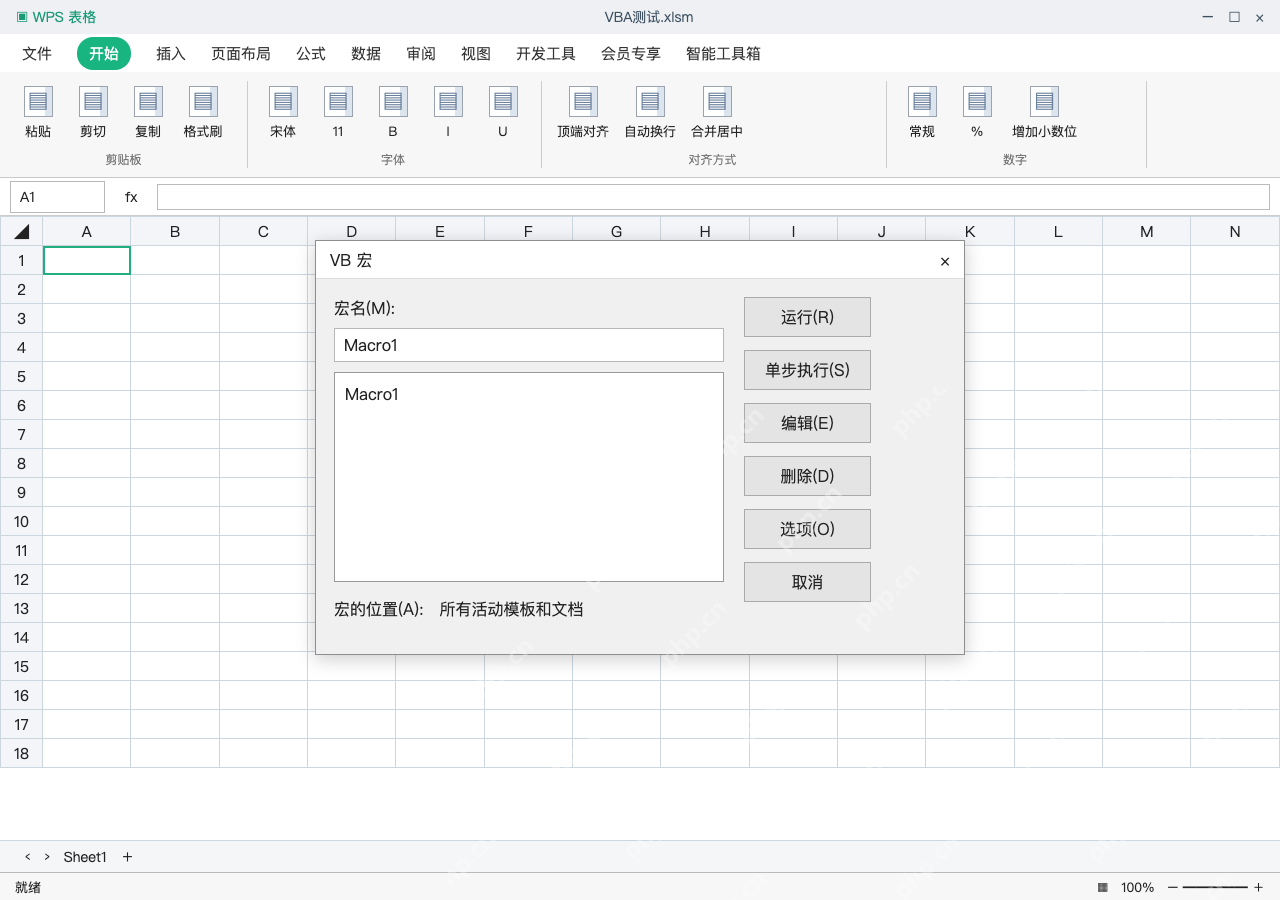The image size is (1280, 900).
Task: Go to the 视图 tab
Action: click(x=476, y=54)
